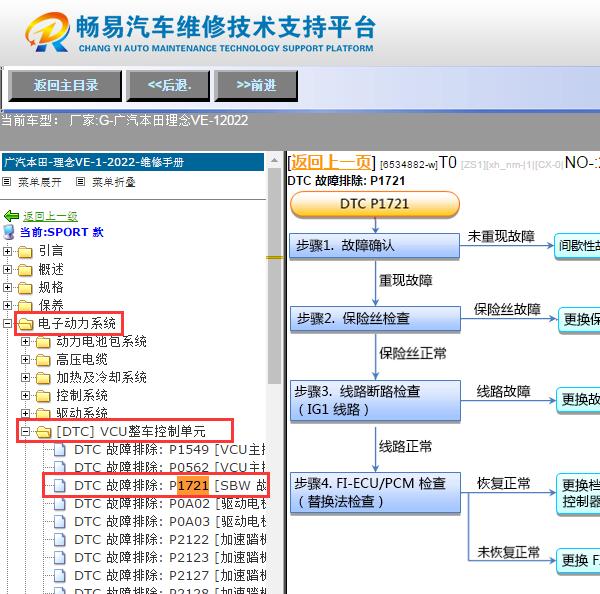Expand the 驱动系统 node
This screenshot has width=600, height=594.
pyautogui.click(x=25, y=413)
